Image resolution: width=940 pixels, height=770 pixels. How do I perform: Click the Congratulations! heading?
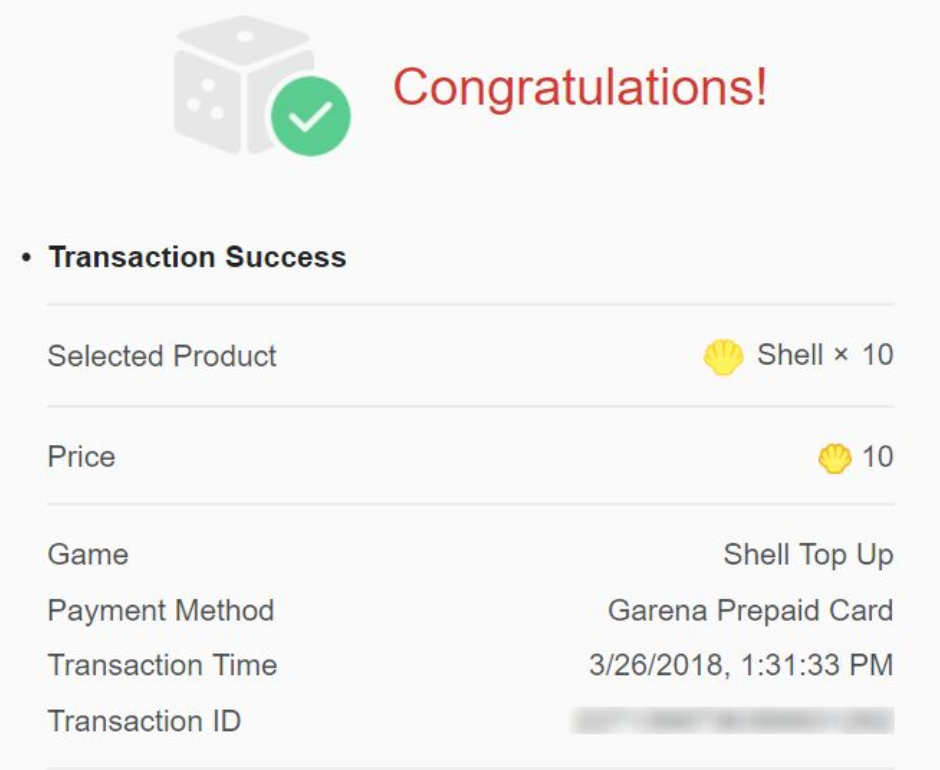click(580, 88)
